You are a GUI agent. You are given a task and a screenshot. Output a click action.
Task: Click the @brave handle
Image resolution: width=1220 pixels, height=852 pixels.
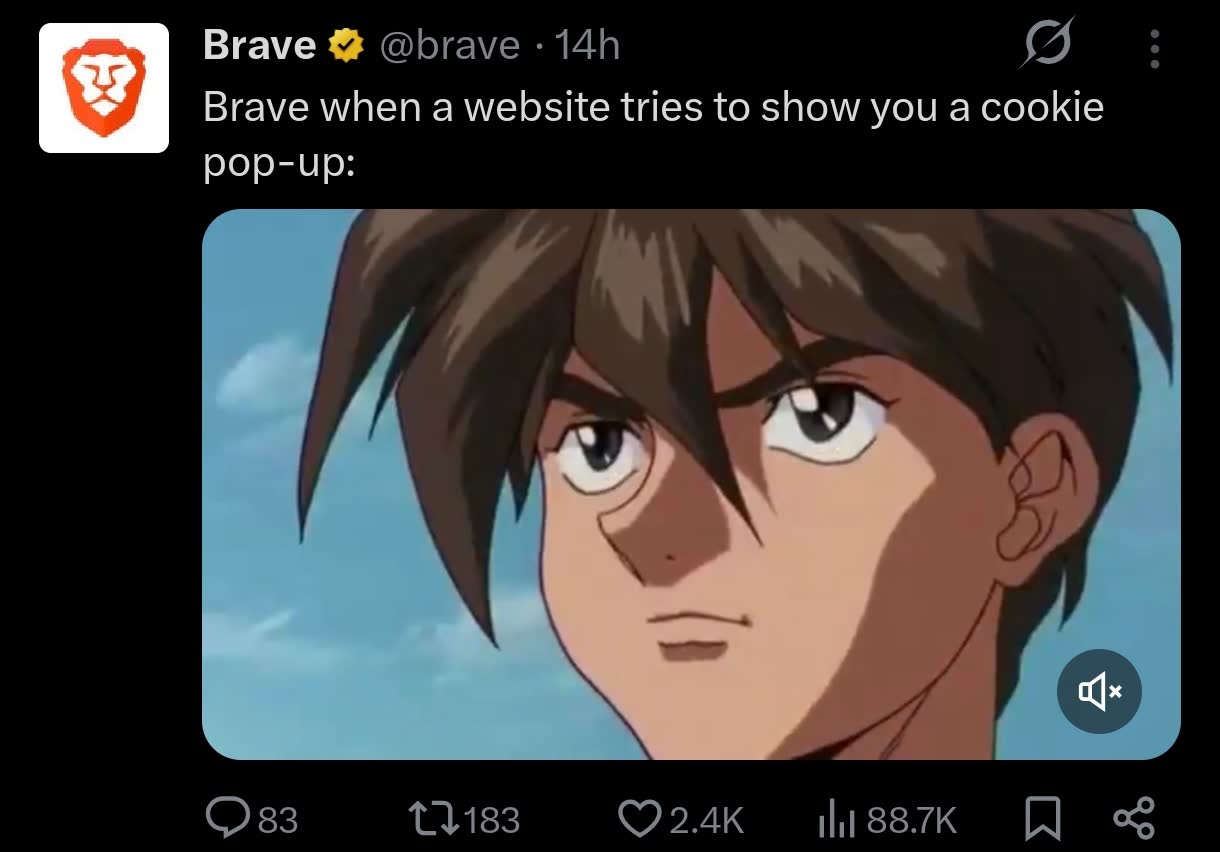[x=448, y=45]
